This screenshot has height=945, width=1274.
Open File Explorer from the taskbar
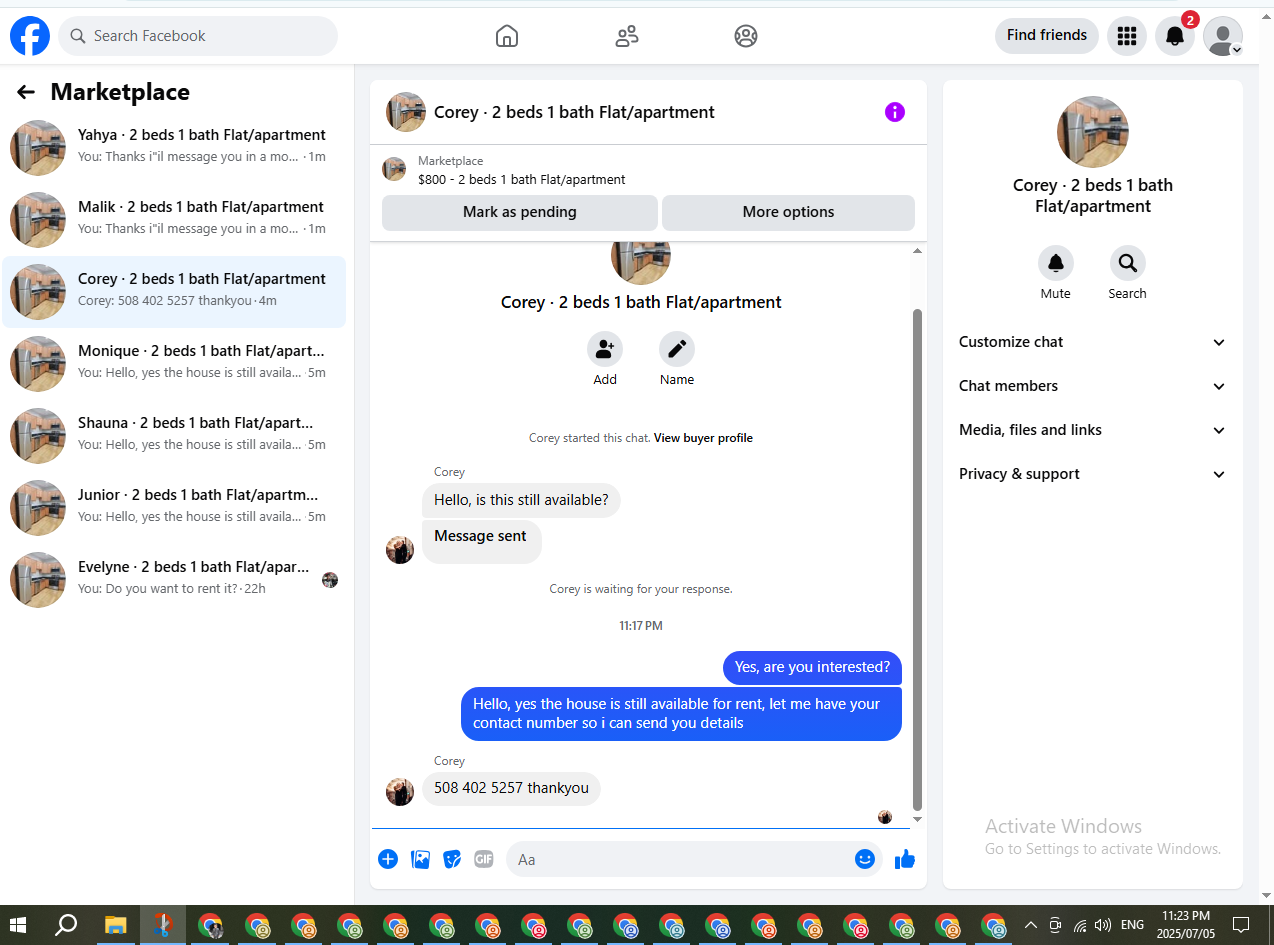(116, 925)
